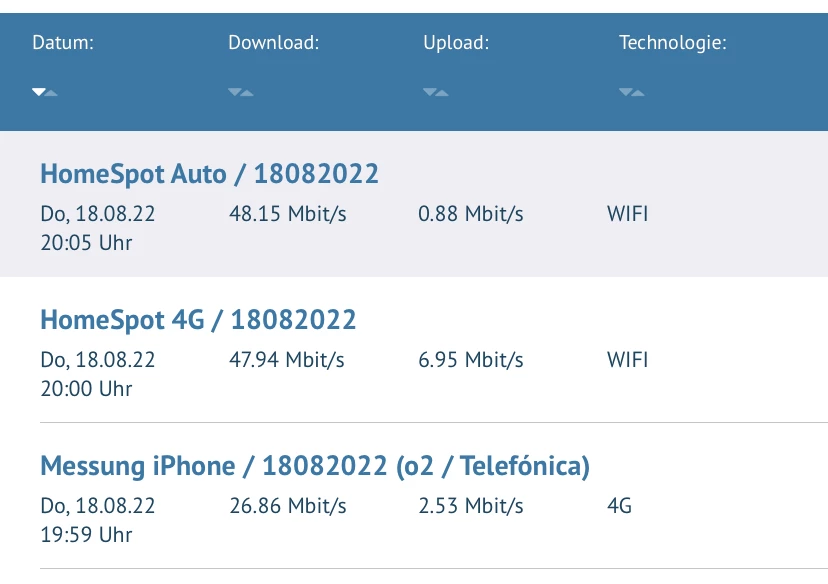Sort Technologie column descending arrow

click(x=625, y=92)
